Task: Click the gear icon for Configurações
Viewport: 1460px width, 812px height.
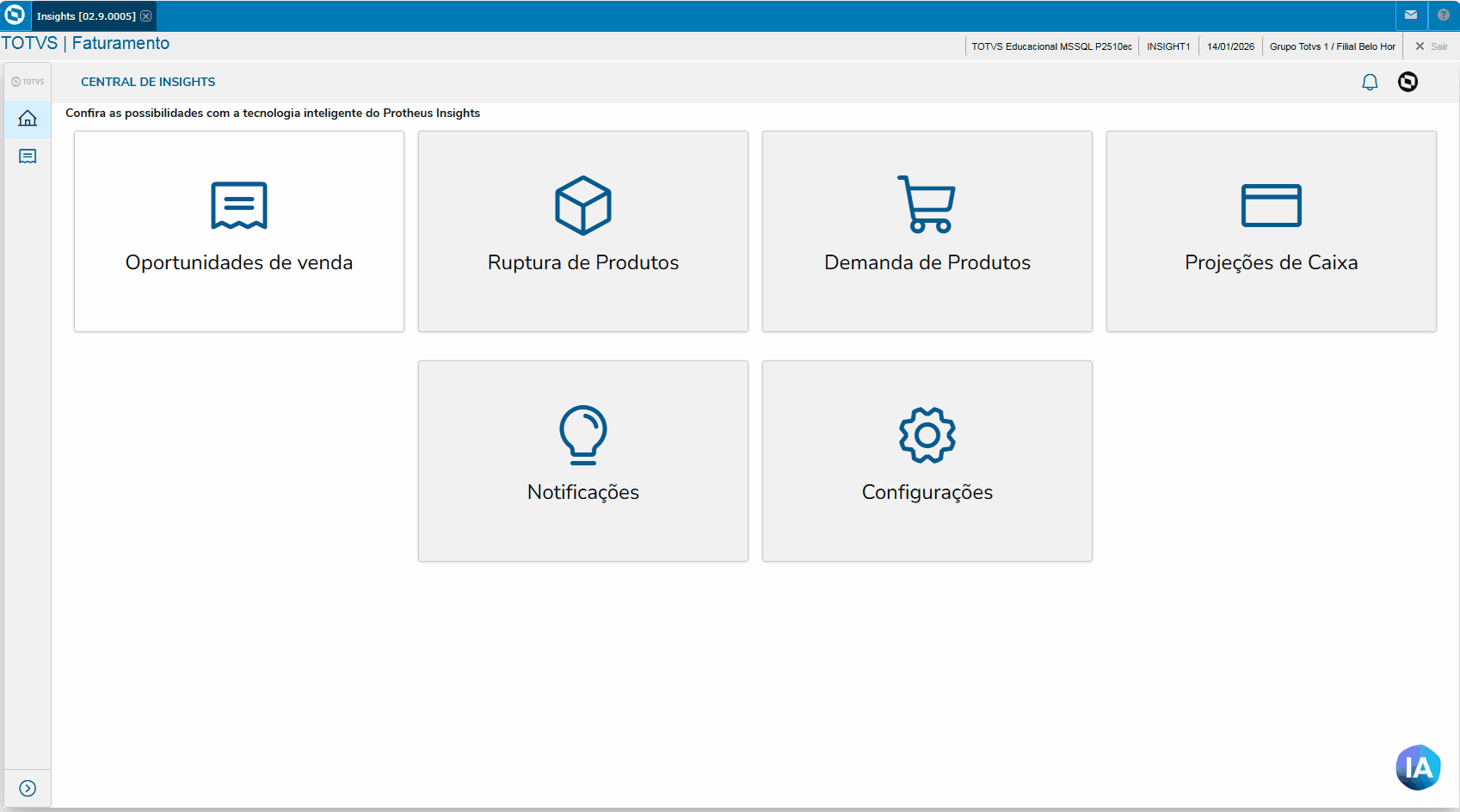Action: [x=927, y=435]
